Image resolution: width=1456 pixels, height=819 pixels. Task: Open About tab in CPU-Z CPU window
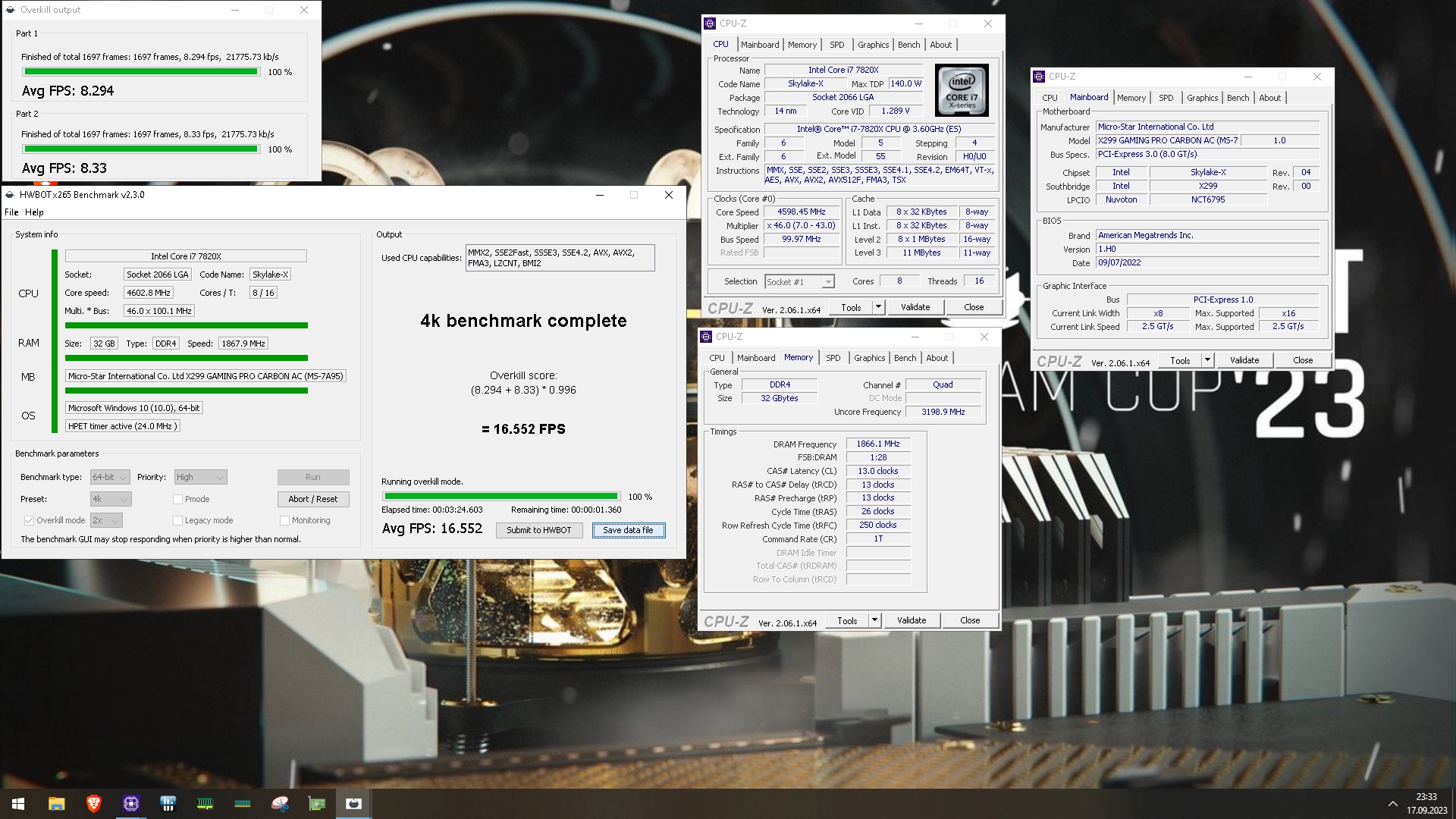(x=940, y=45)
